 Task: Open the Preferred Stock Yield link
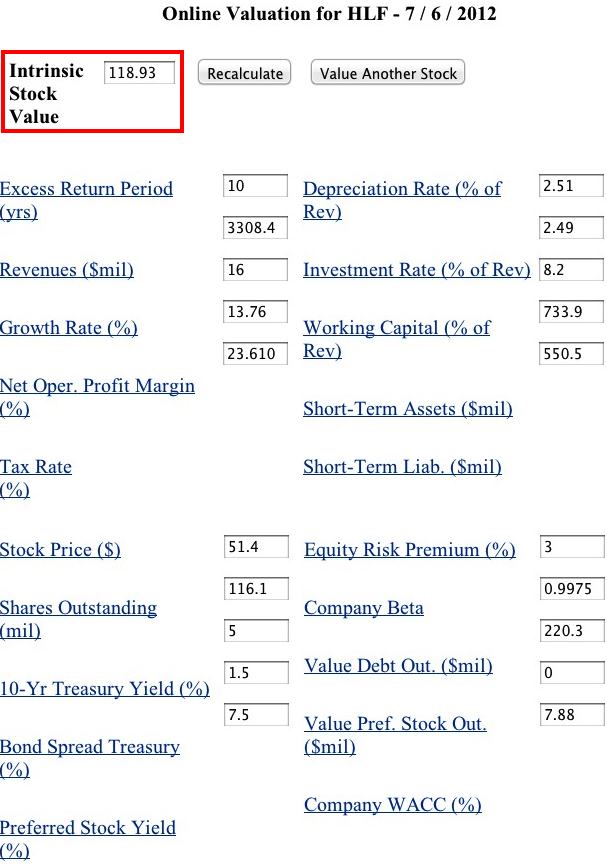point(88,828)
